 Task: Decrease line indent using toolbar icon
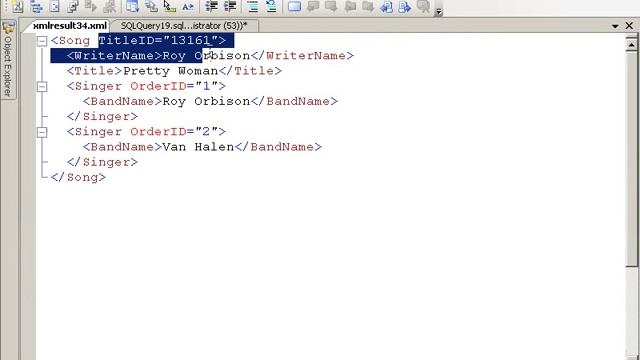(x=211, y=6)
